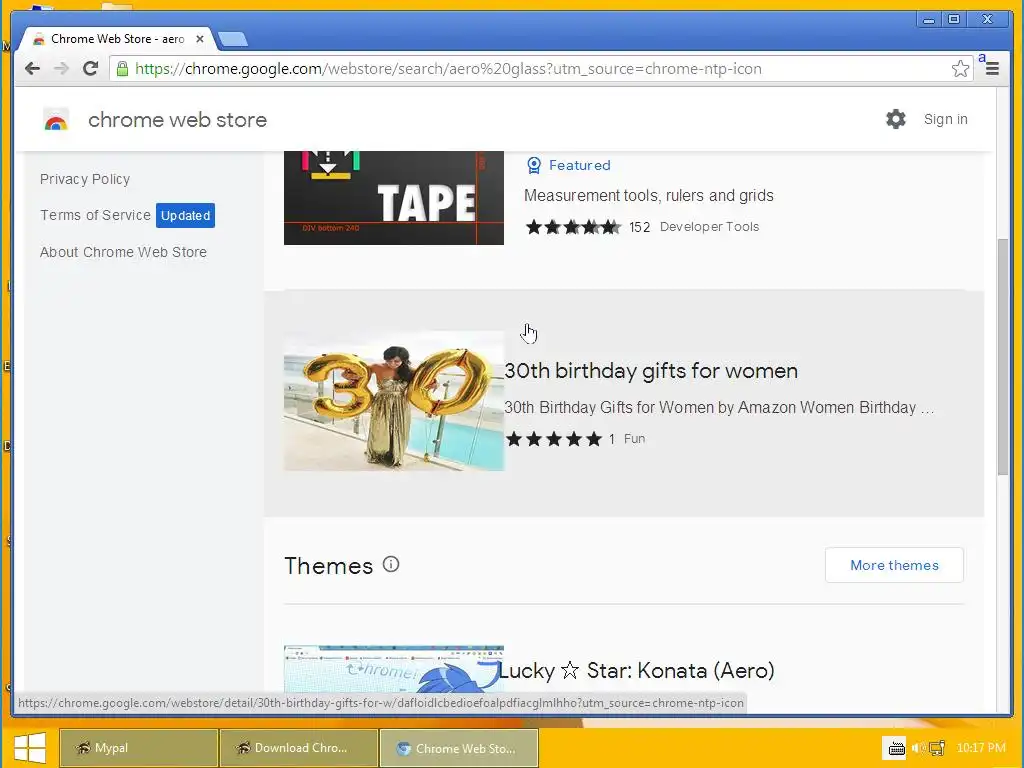This screenshot has width=1024, height=768.
Task: Click the Fun category label
Action: tap(634, 439)
